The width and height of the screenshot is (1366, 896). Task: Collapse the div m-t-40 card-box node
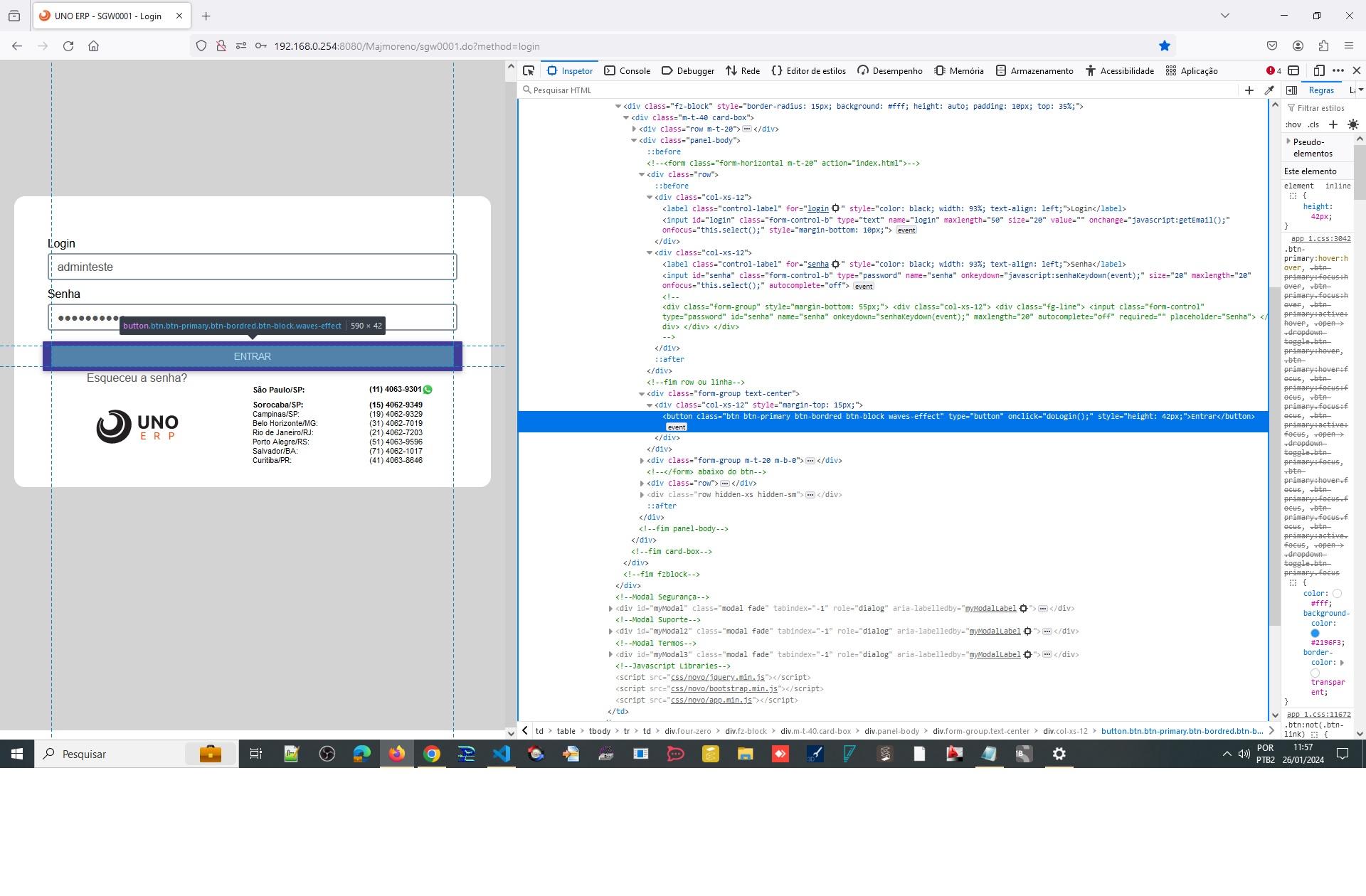click(626, 118)
